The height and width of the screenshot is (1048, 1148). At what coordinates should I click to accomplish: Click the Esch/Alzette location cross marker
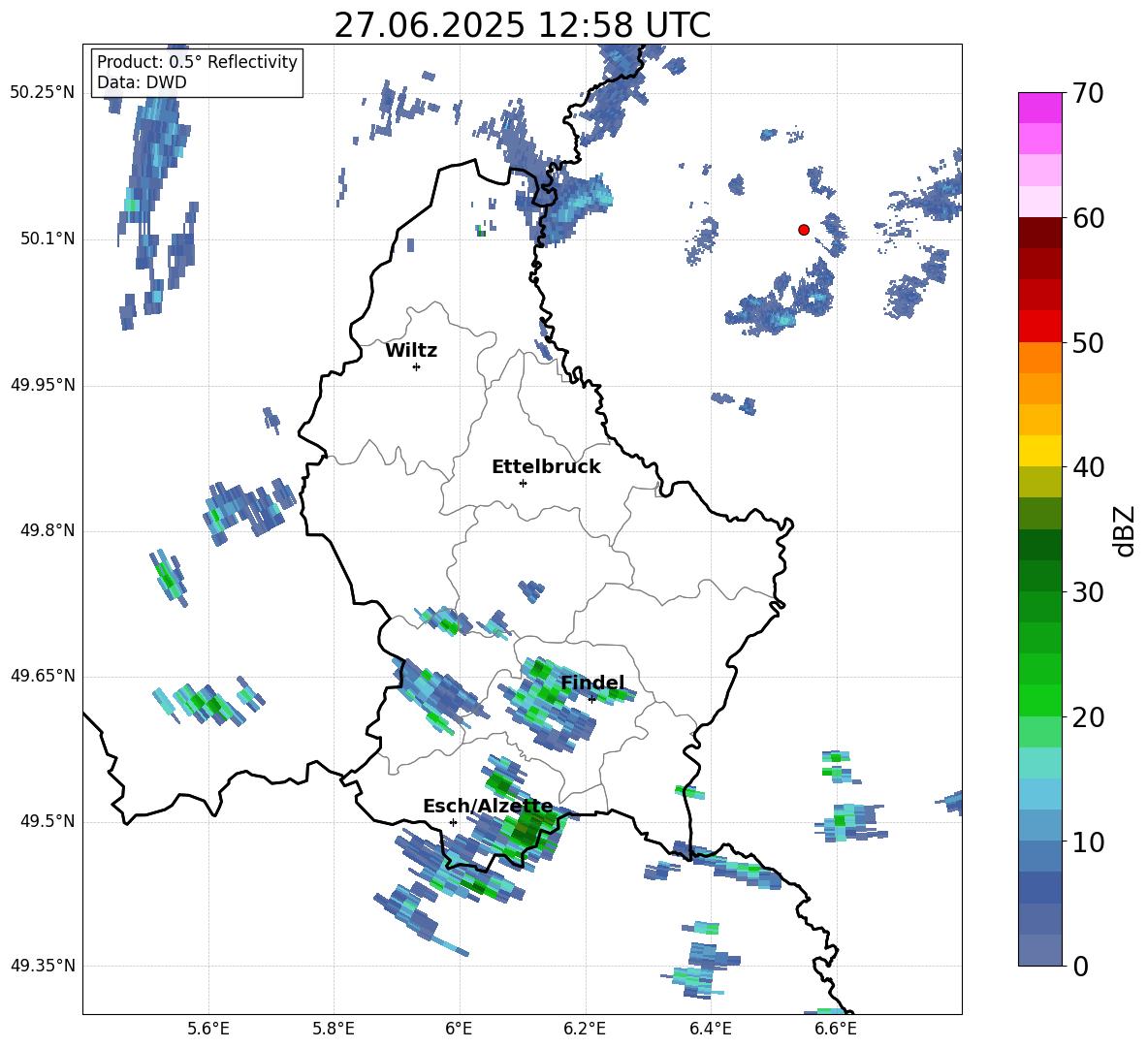[x=453, y=822]
